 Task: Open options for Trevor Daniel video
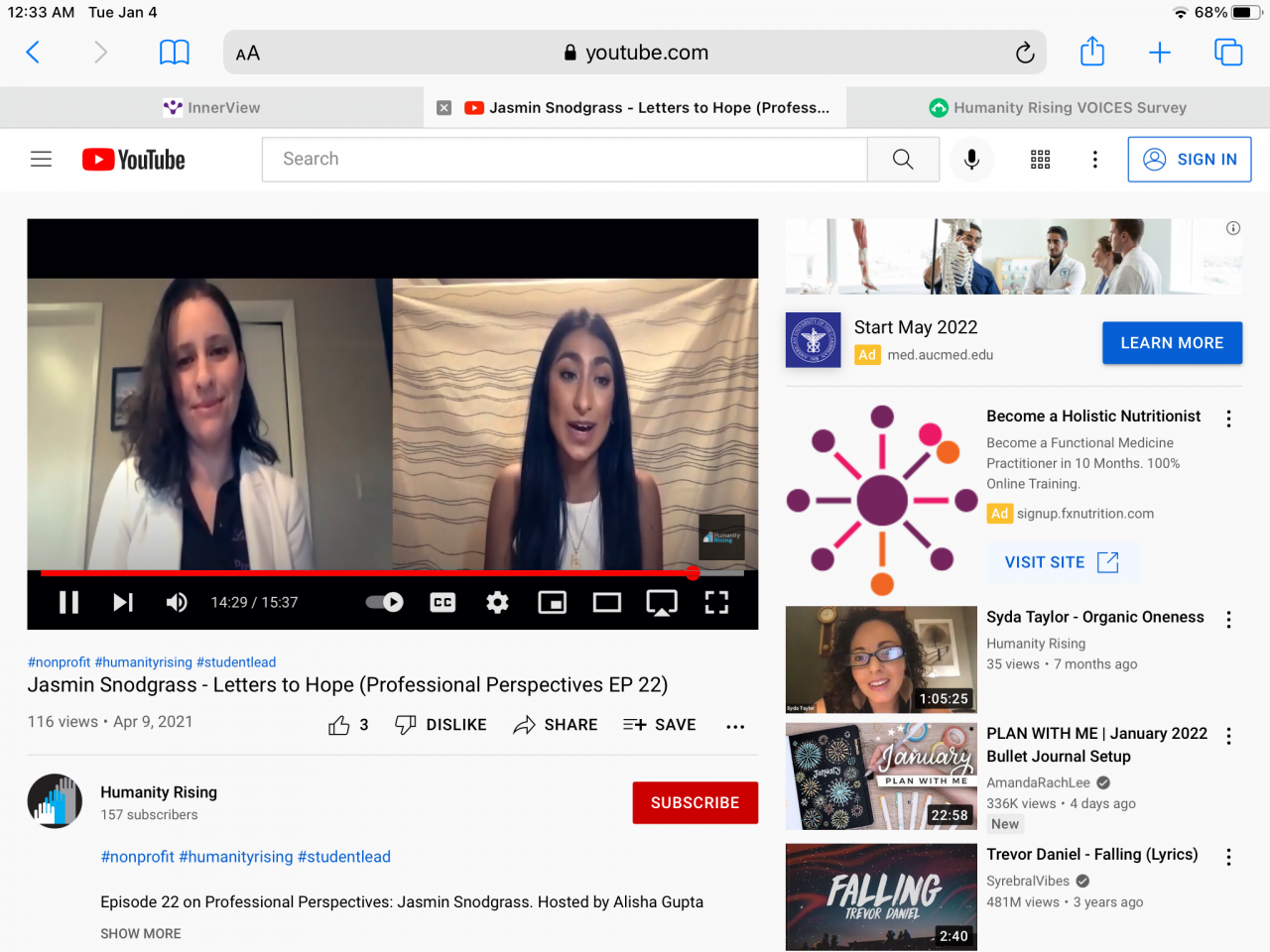click(1228, 857)
